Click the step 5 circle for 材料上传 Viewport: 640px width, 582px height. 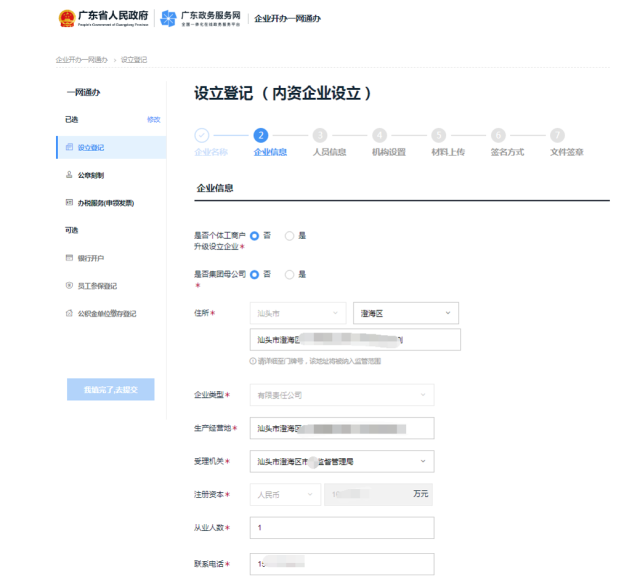tap(439, 135)
